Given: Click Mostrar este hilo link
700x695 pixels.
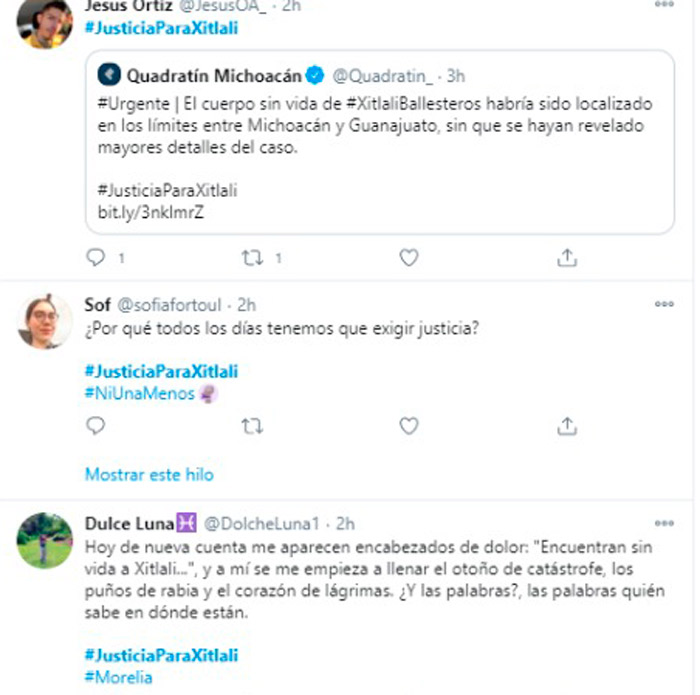Looking at the screenshot, I should coord(149,474).
